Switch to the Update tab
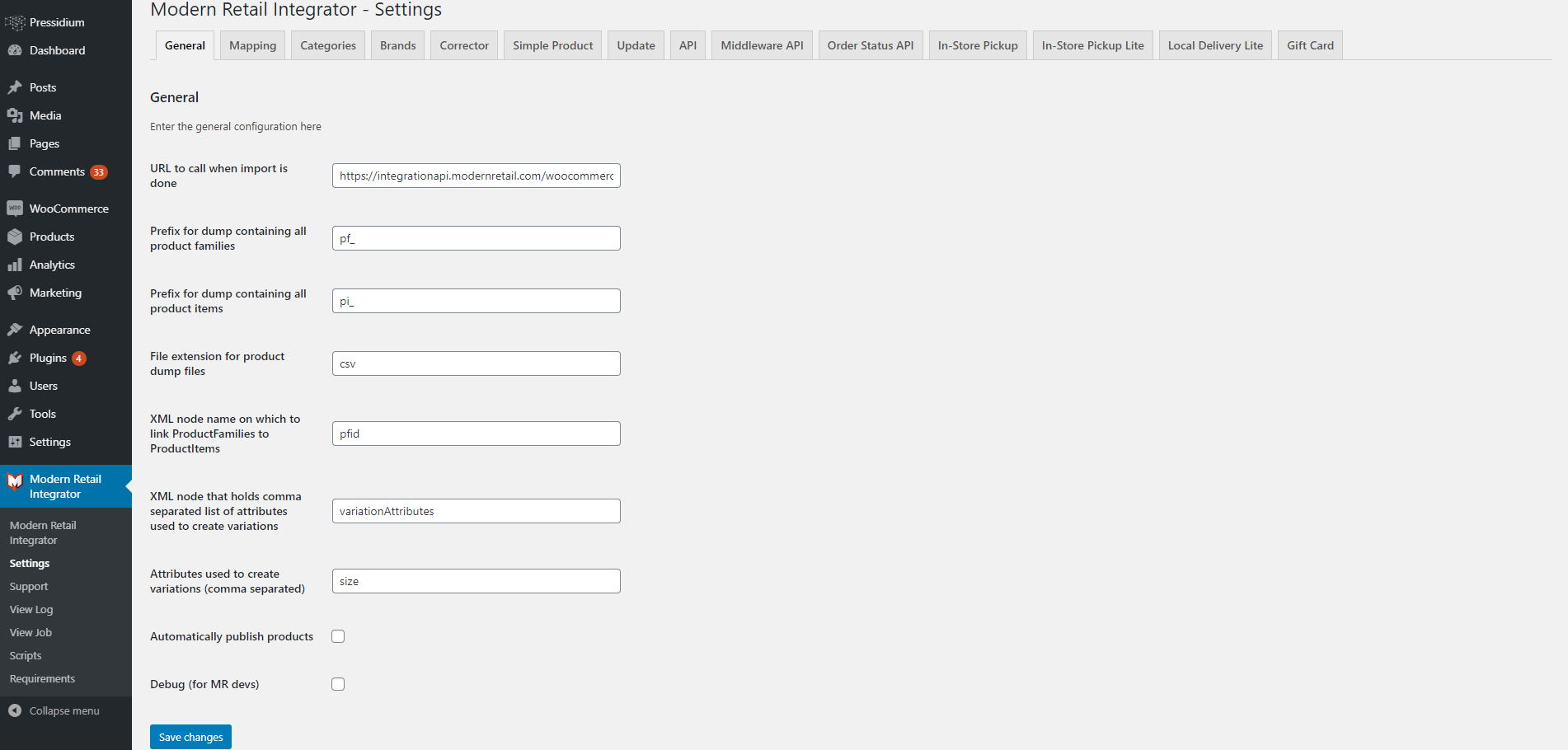The image size is (1568, 750). [636, 45]
